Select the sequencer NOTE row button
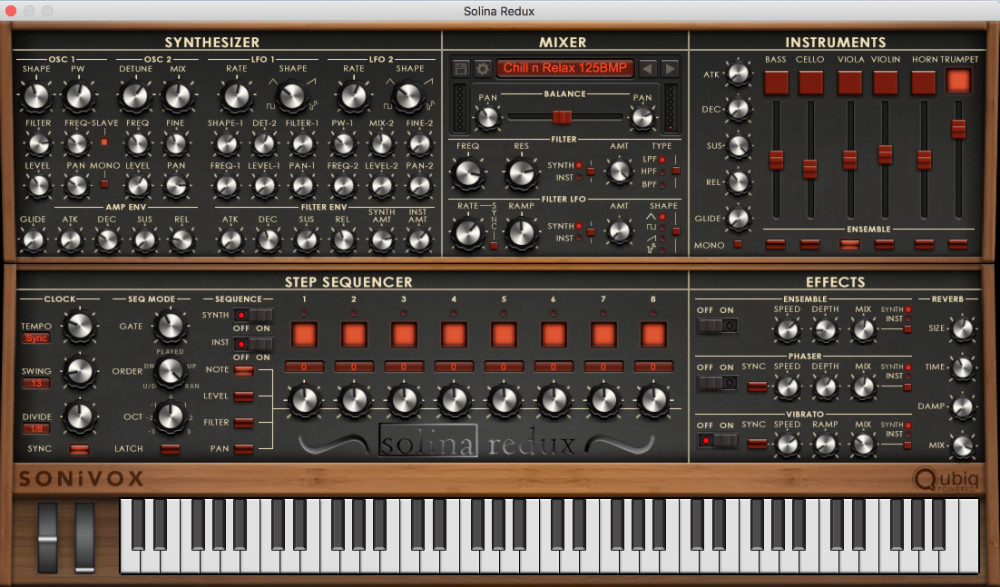This screenshot has height=587, width=1000. pyautogui.click(x=244, y=371)
